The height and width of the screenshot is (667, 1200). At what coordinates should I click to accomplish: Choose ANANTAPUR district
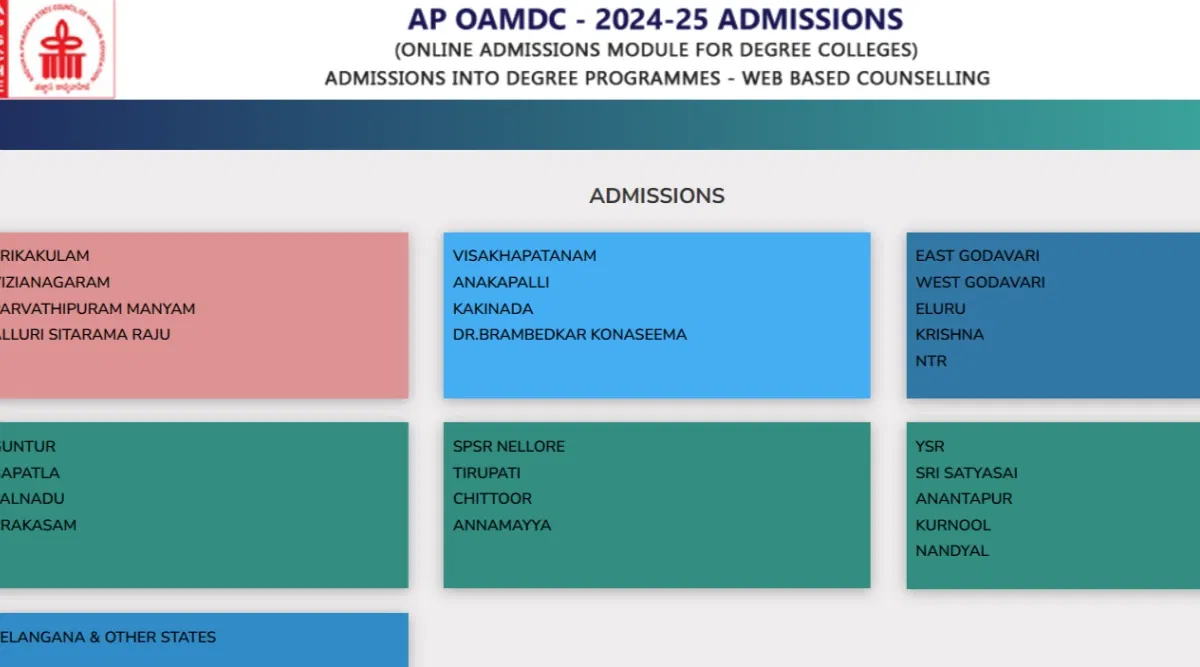[964, 499]
